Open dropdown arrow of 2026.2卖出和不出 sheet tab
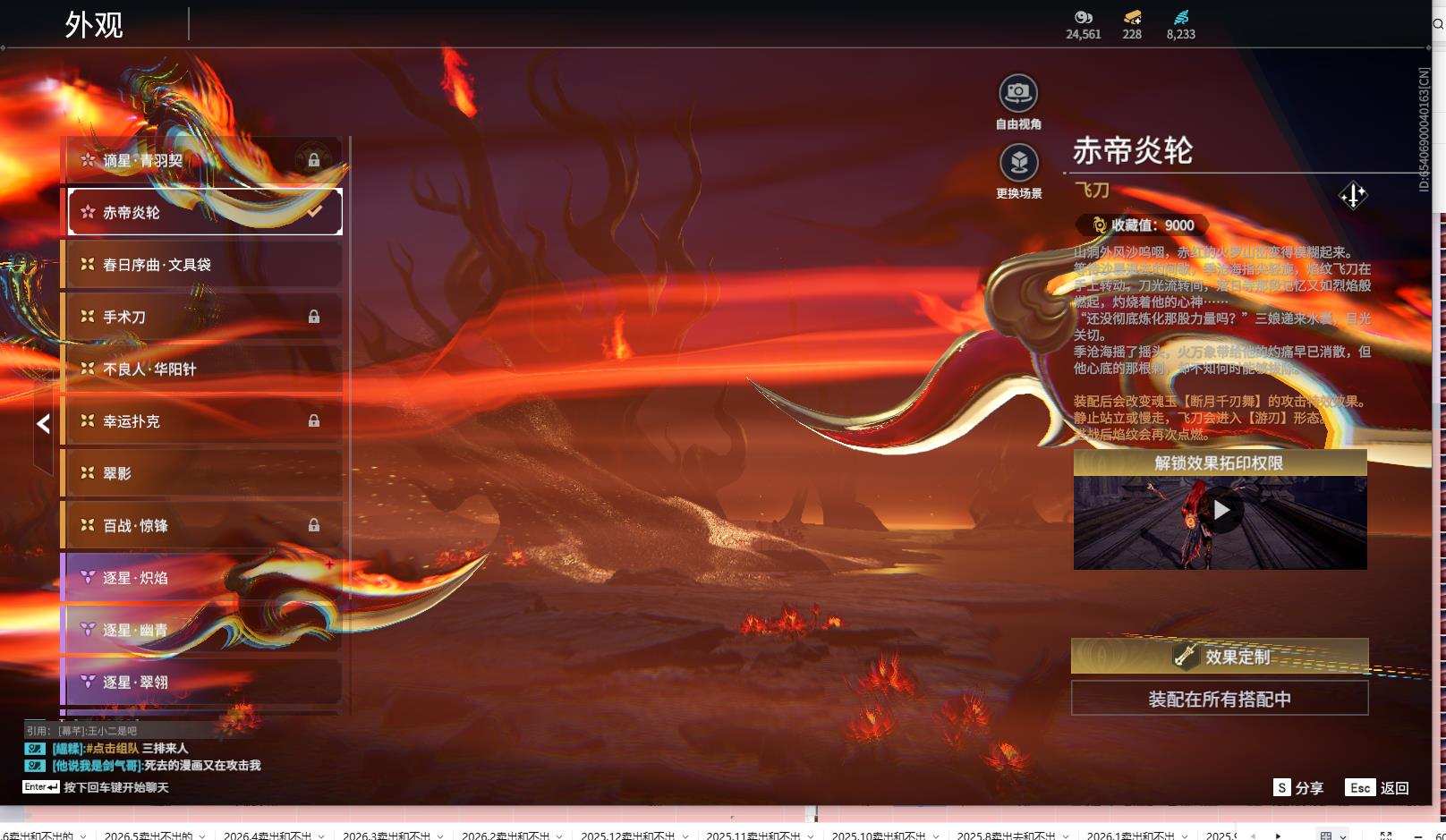 pos(560,836)
